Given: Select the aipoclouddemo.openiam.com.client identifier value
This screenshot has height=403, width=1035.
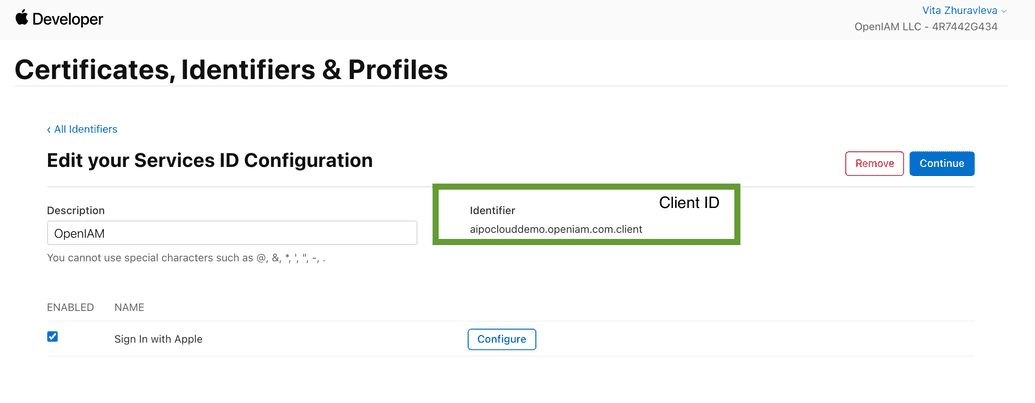Looking at the screenshot, I should 556,230.
